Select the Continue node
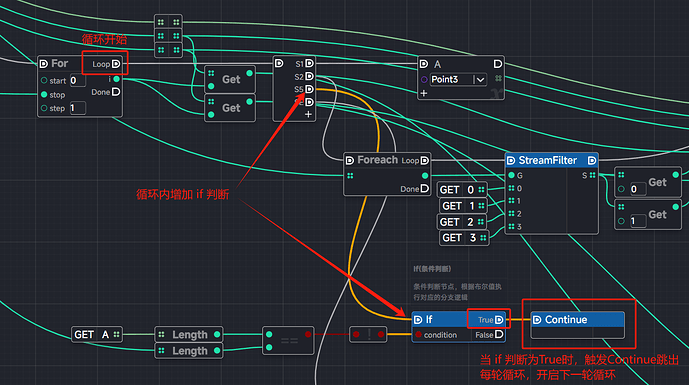The width and height of the screenshot is (689, 385). point(577,325)
